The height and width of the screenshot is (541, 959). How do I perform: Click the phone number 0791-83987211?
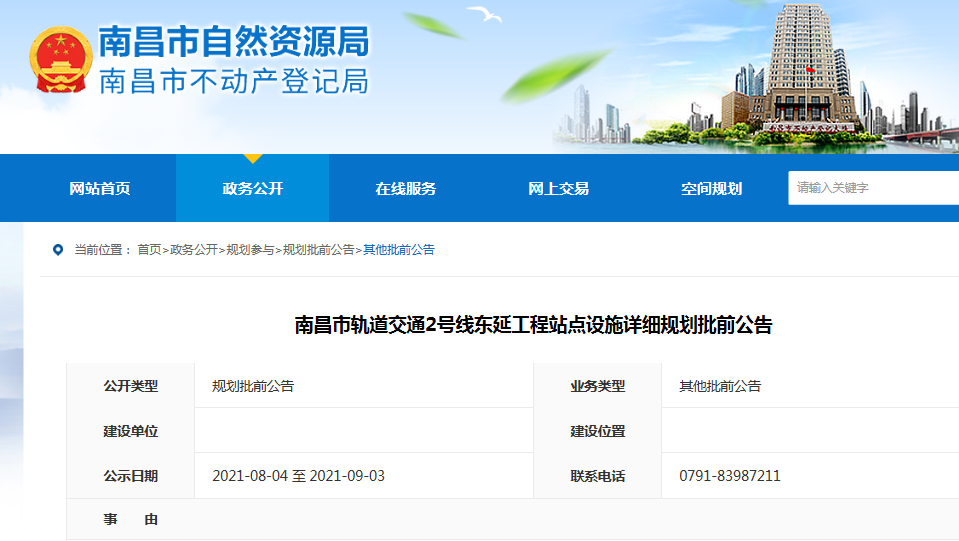click(x=730, y=476)
